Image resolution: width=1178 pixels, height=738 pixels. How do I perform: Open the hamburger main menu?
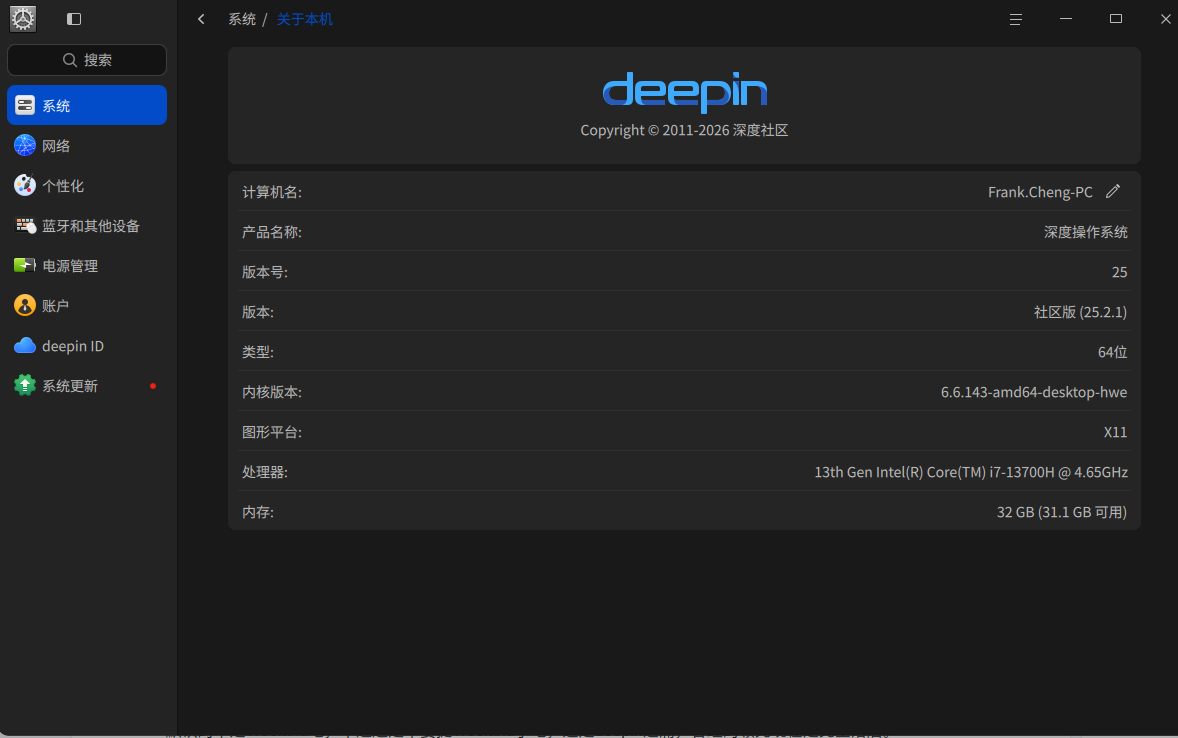click(x=1015, y=19)
